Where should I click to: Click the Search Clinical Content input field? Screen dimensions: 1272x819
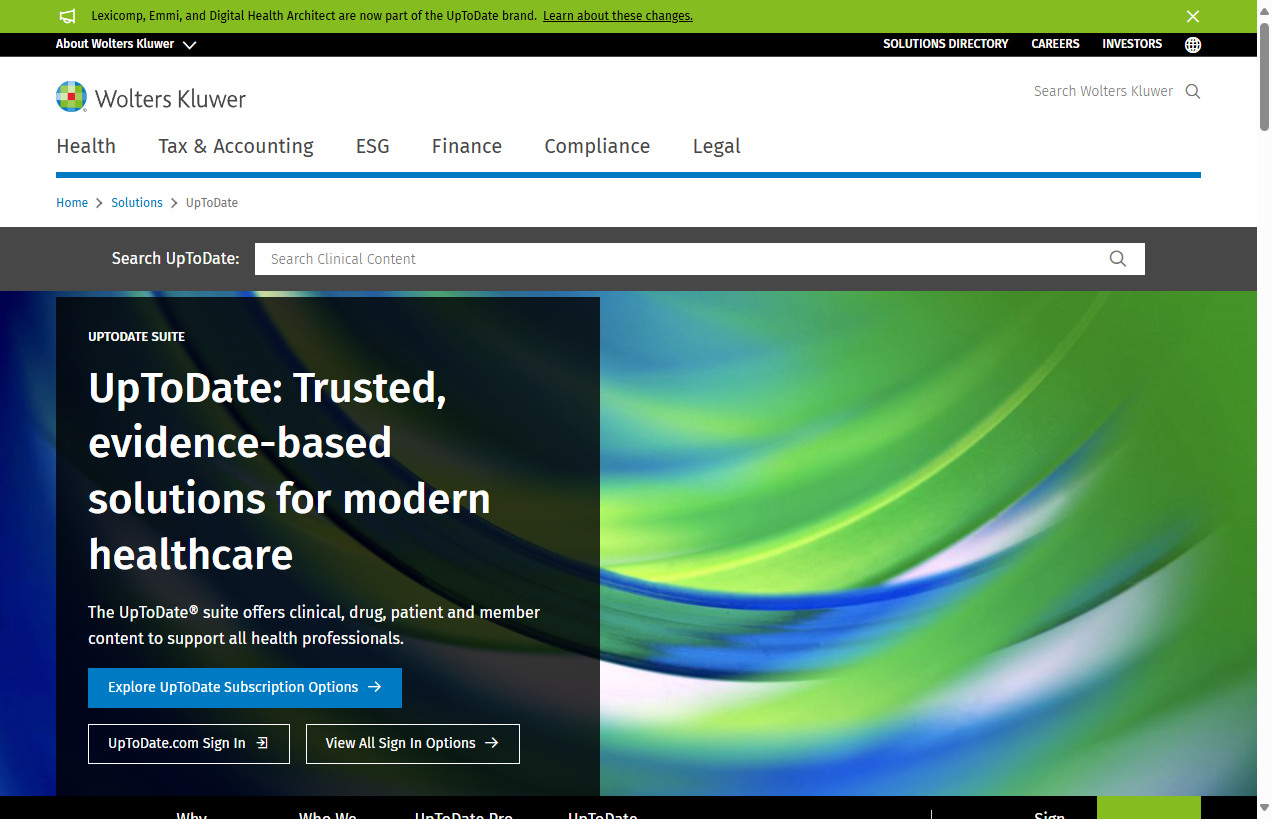tap(680, 259)
